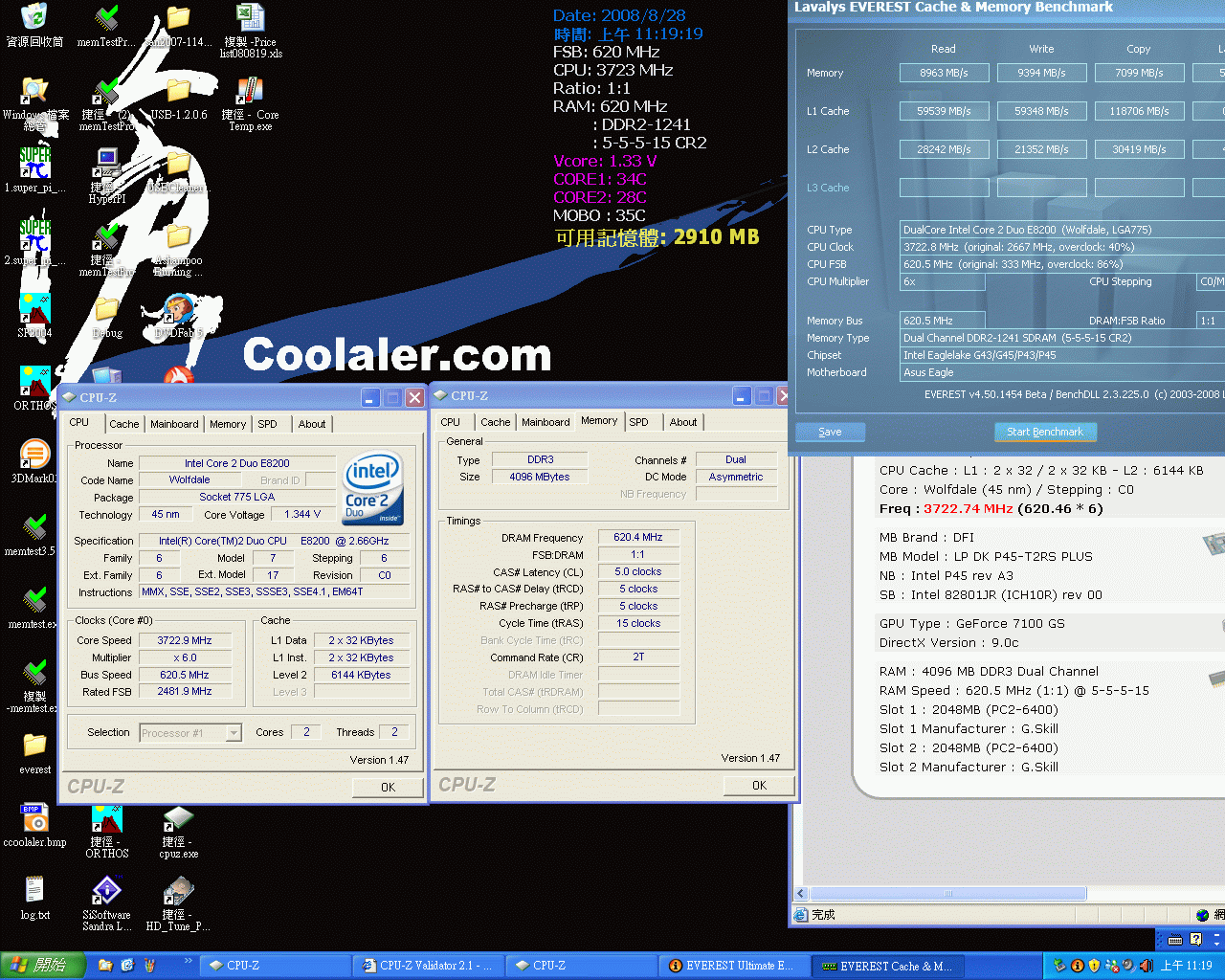Launch the 1.super_pi_... desktop icon
This screenshot has height=980, width=1225.
34,163
